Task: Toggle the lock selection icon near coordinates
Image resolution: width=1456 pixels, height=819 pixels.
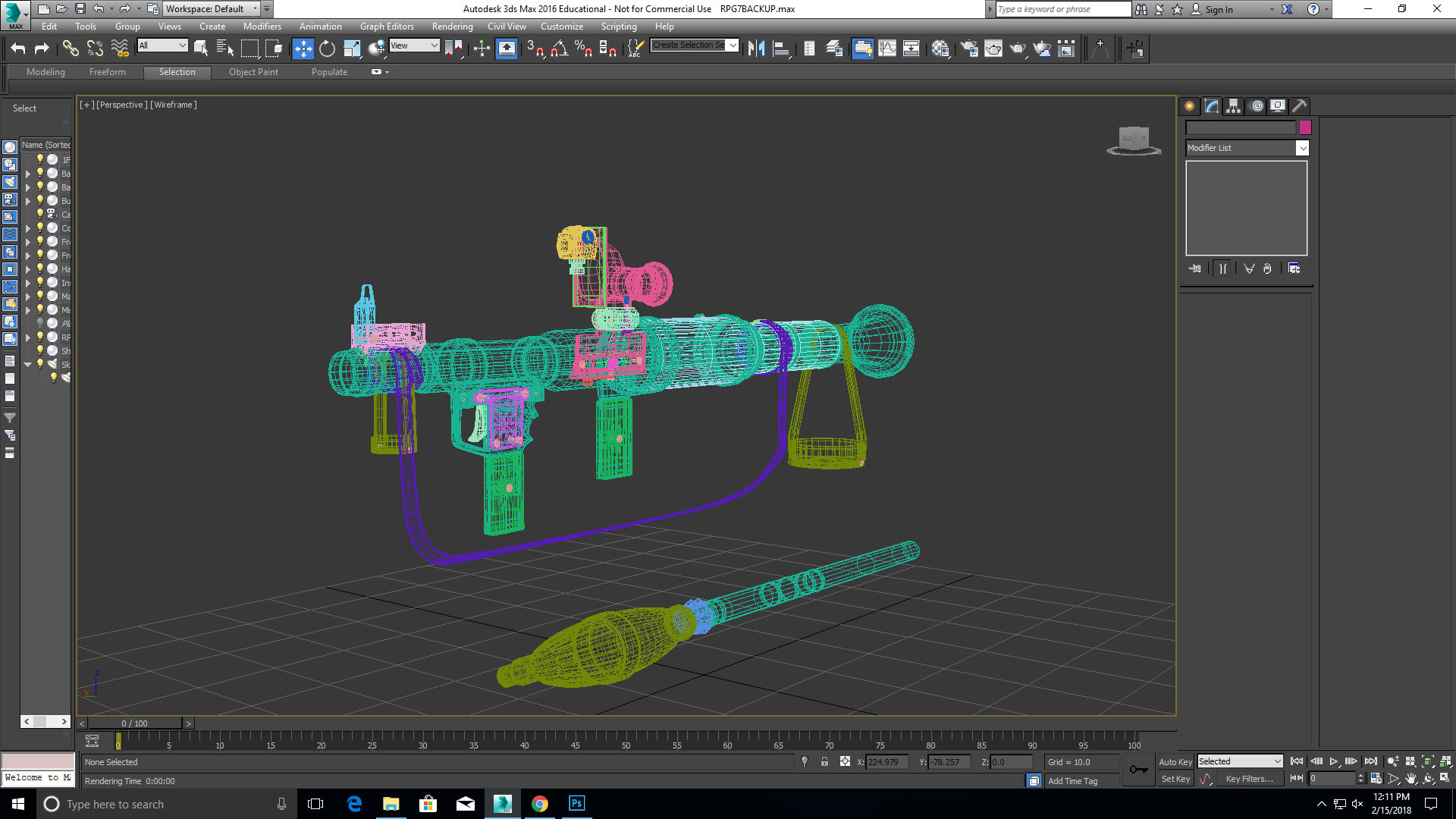Action: click(824, 761)
